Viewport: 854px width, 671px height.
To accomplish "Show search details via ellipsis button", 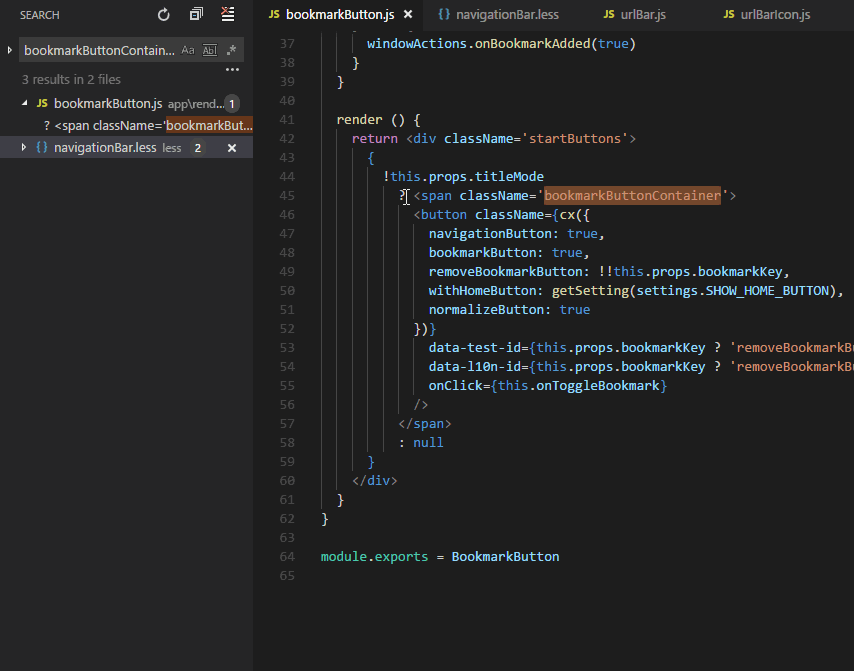I will point(232,70).
